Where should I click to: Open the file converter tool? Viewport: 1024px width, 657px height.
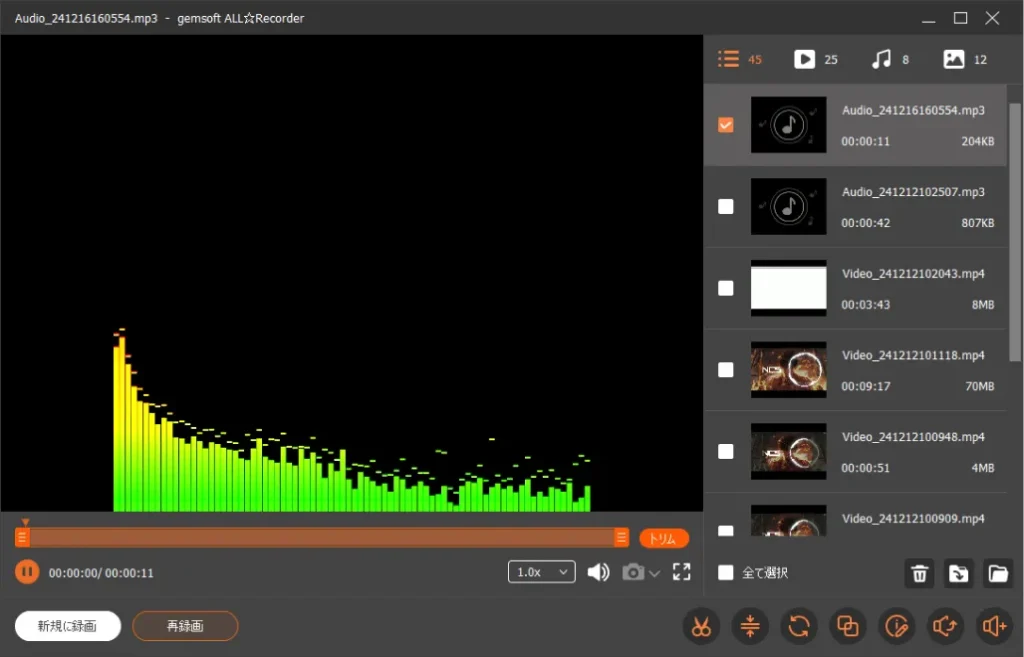[798, 627]
